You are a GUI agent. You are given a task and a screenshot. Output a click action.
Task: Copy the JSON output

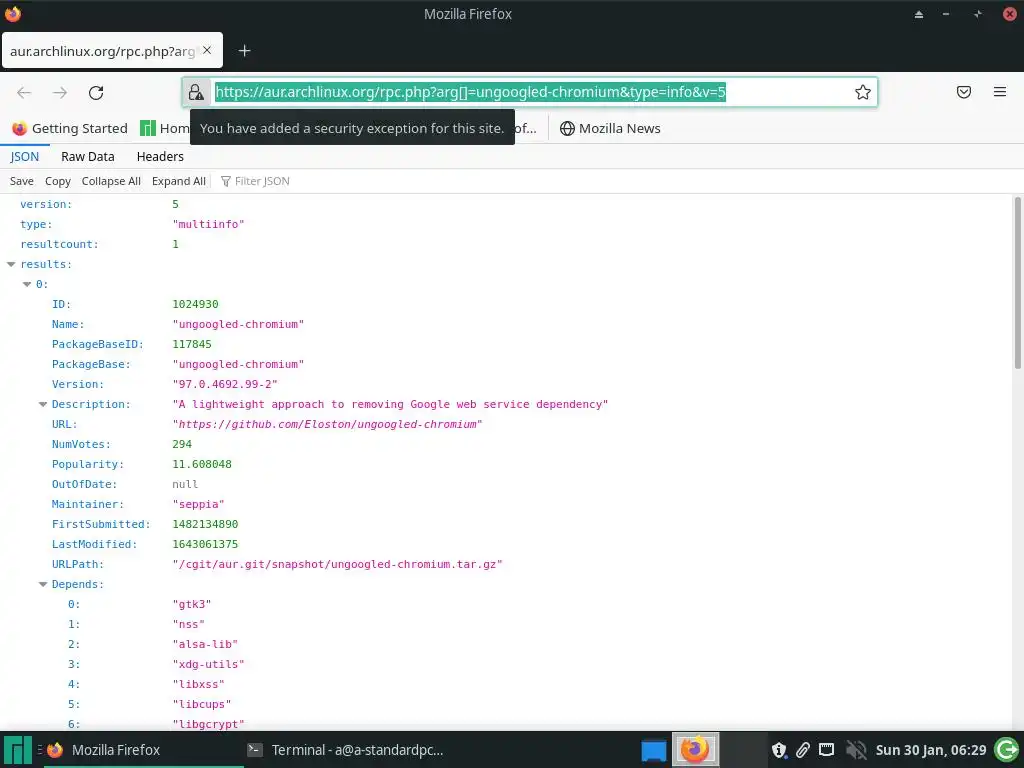click(57, 182)
